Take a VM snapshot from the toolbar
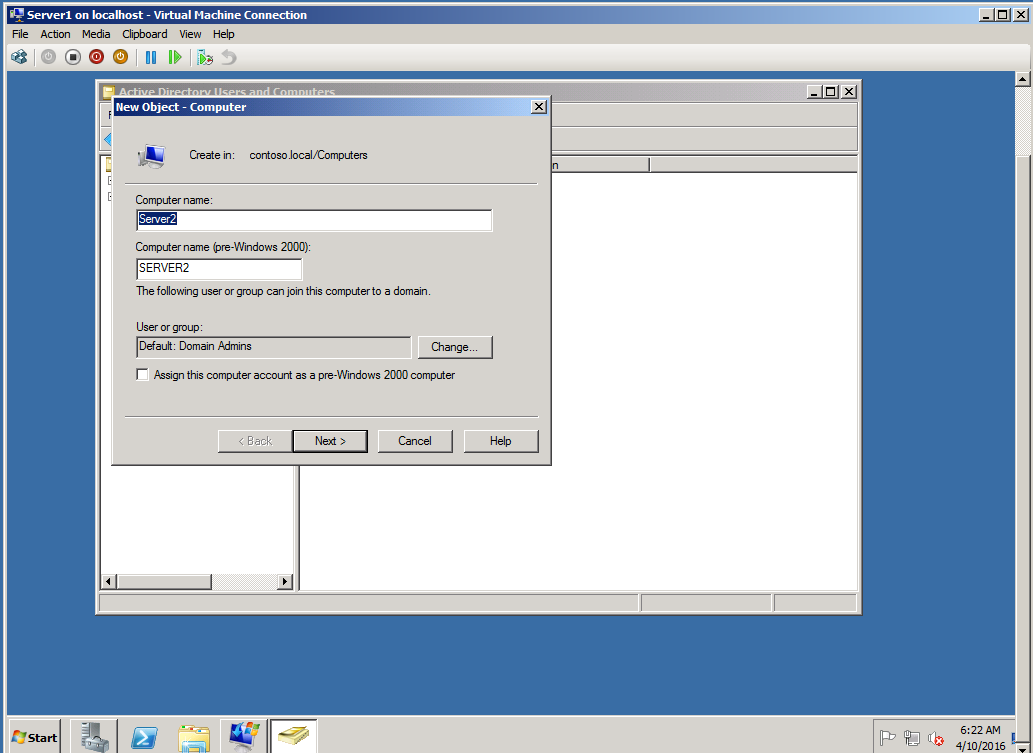 [x=205, y=58]
